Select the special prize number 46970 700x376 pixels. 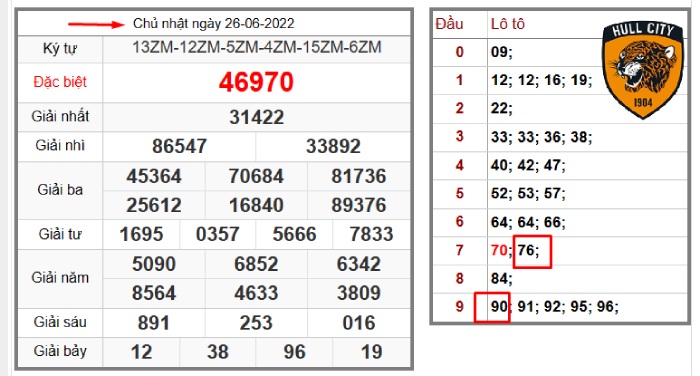[256, 82]
